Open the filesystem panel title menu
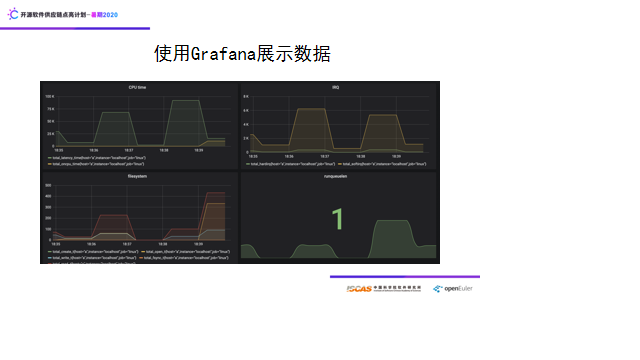The height and width of the screenshot is (360, 640). [x=137, y=176]
